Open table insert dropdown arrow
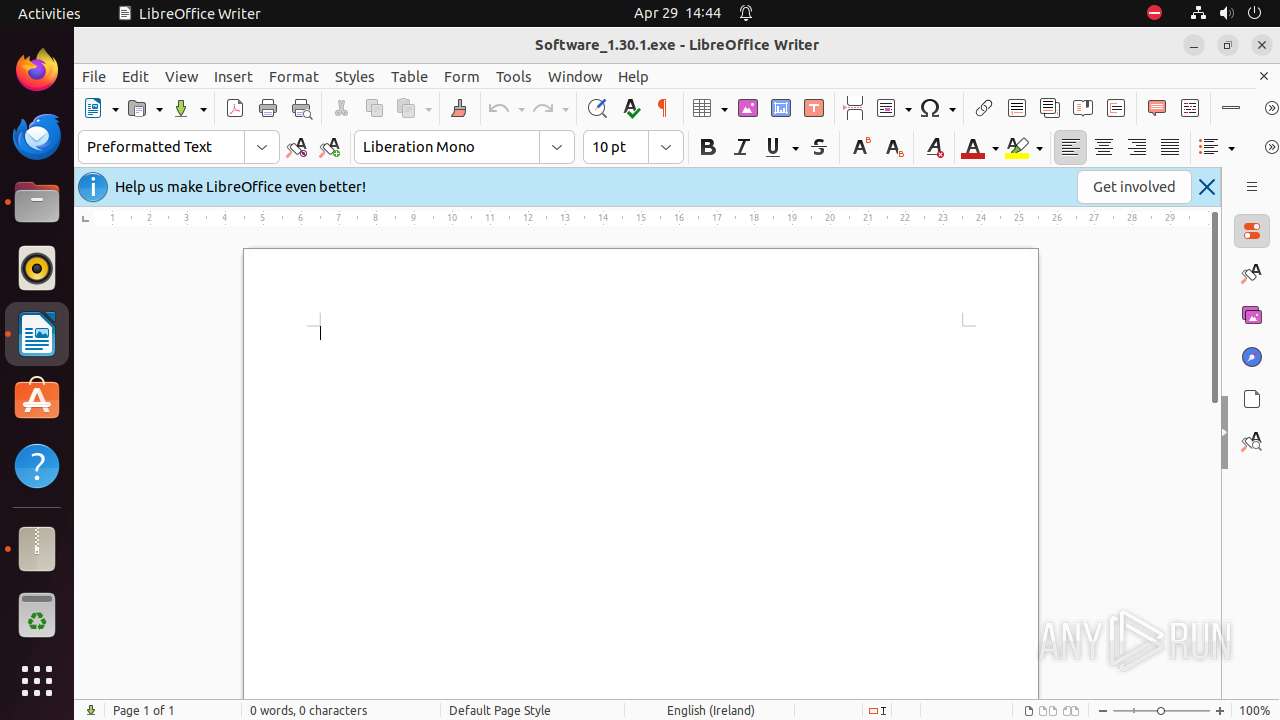The image size is (1280, 720). coord(724,108)
